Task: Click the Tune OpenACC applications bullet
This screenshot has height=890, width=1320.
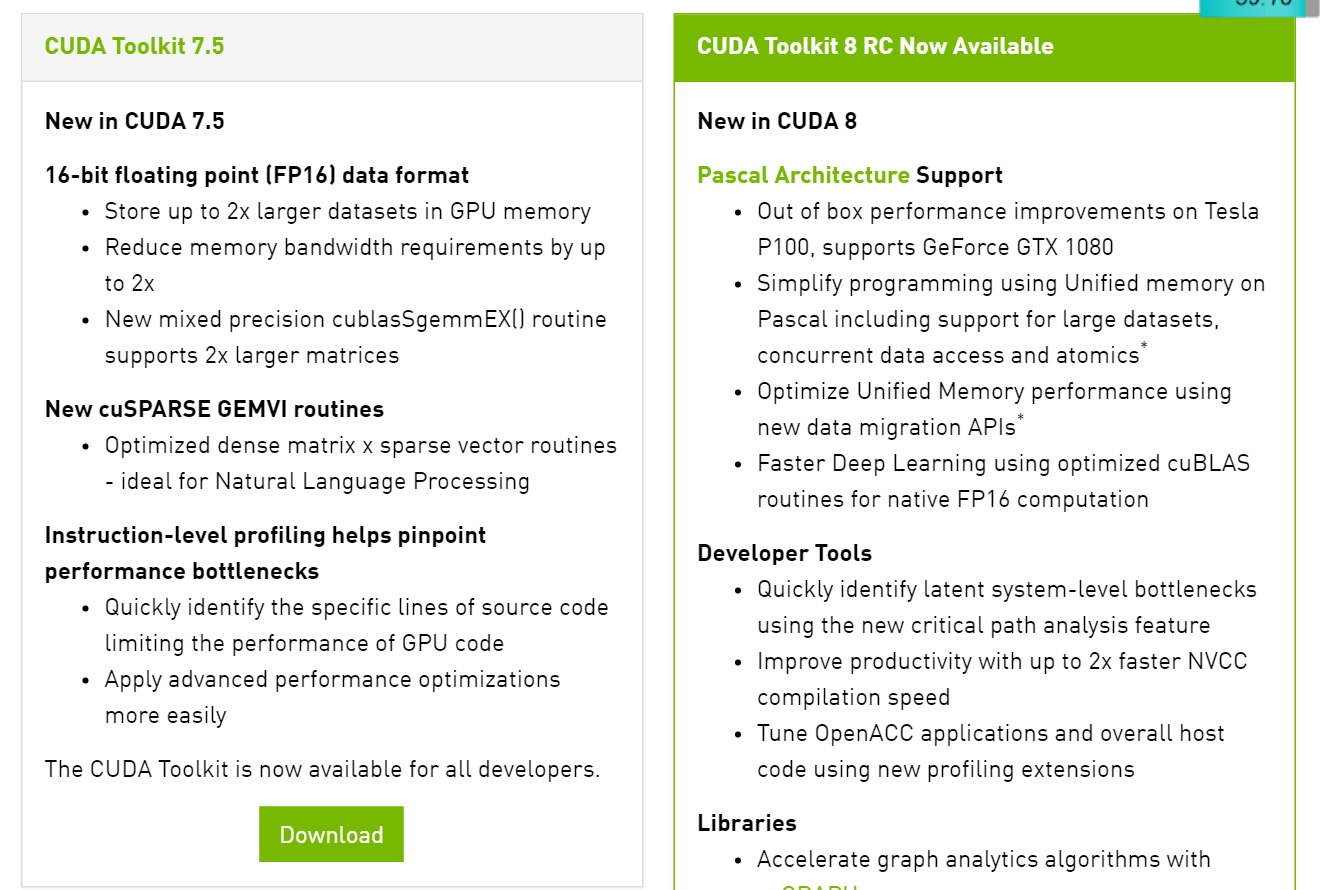Action: [x=991, y=751]
